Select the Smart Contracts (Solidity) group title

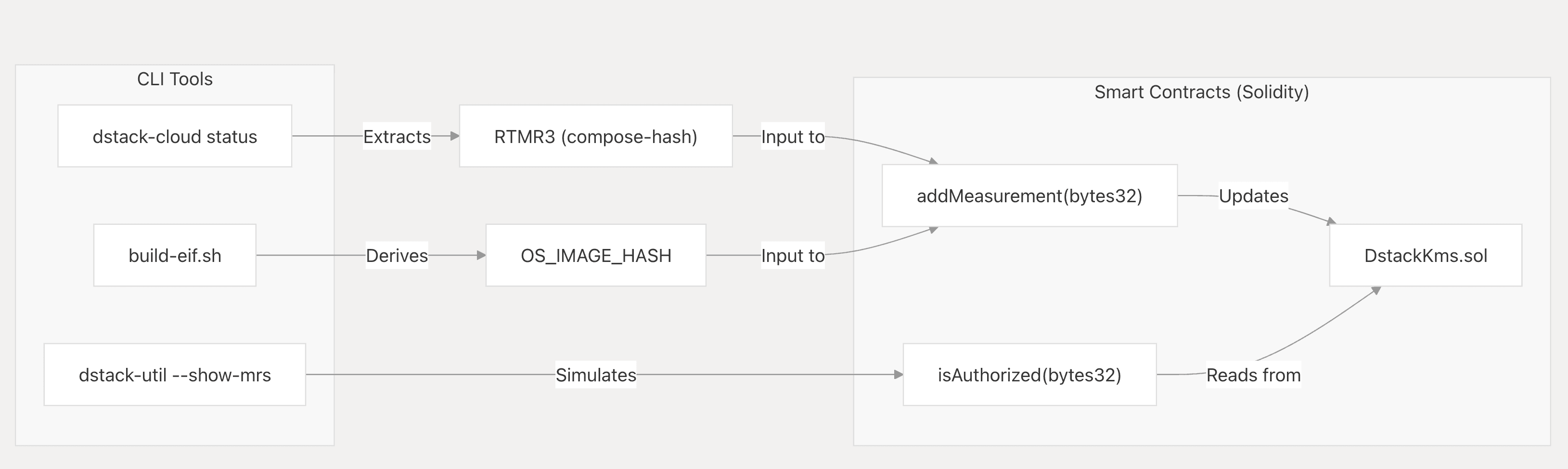[1202, 92]
